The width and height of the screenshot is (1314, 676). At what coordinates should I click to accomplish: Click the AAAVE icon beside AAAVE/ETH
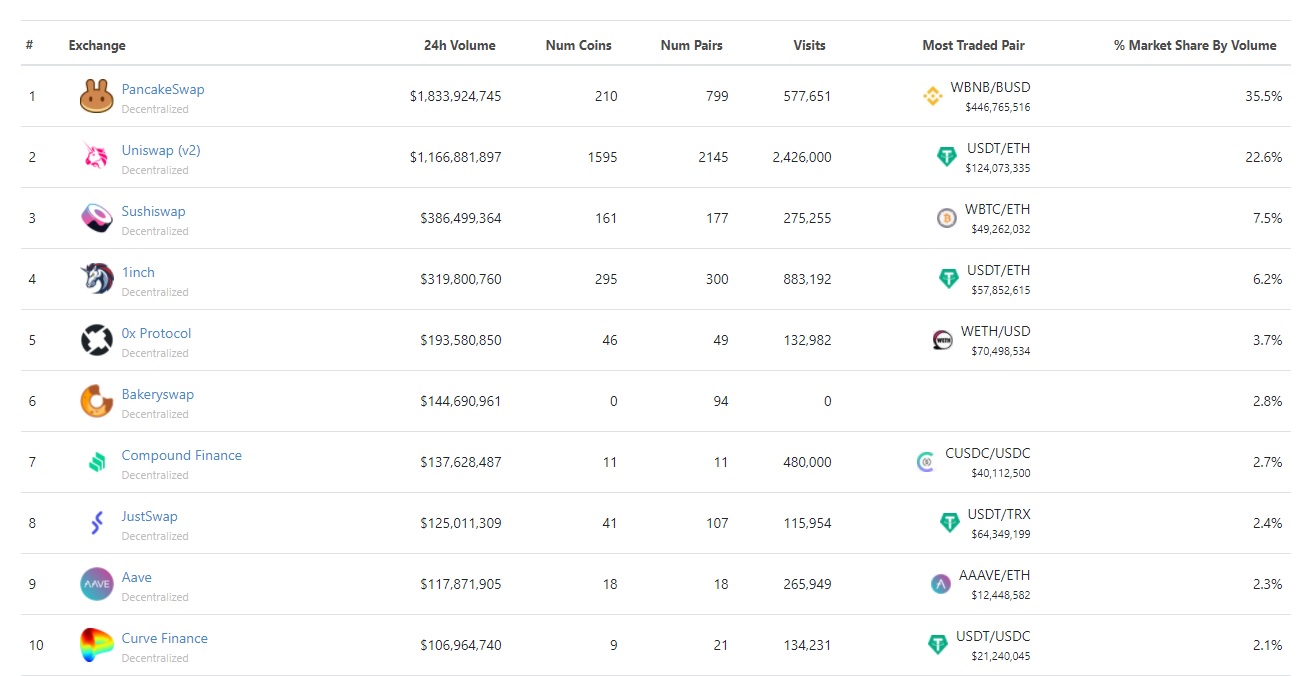[x=941, y=584]
